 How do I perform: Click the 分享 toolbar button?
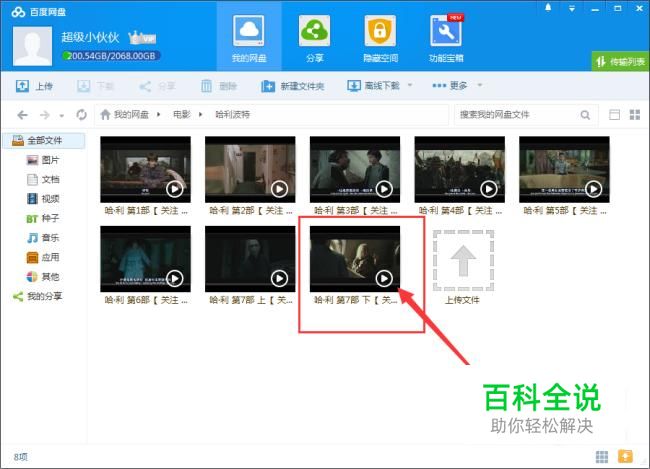click(x=157, y=86)
